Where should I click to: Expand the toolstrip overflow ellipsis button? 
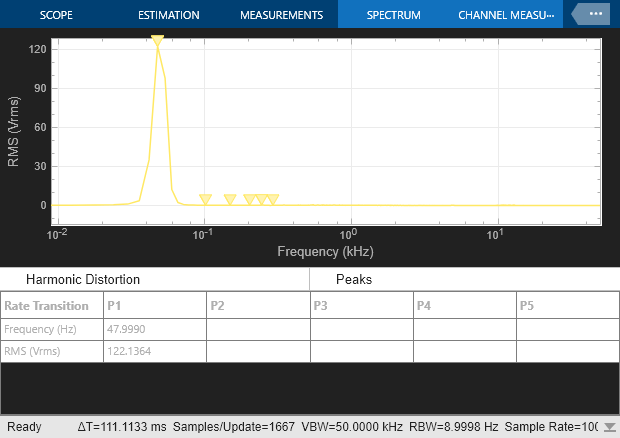click(596, 15)
